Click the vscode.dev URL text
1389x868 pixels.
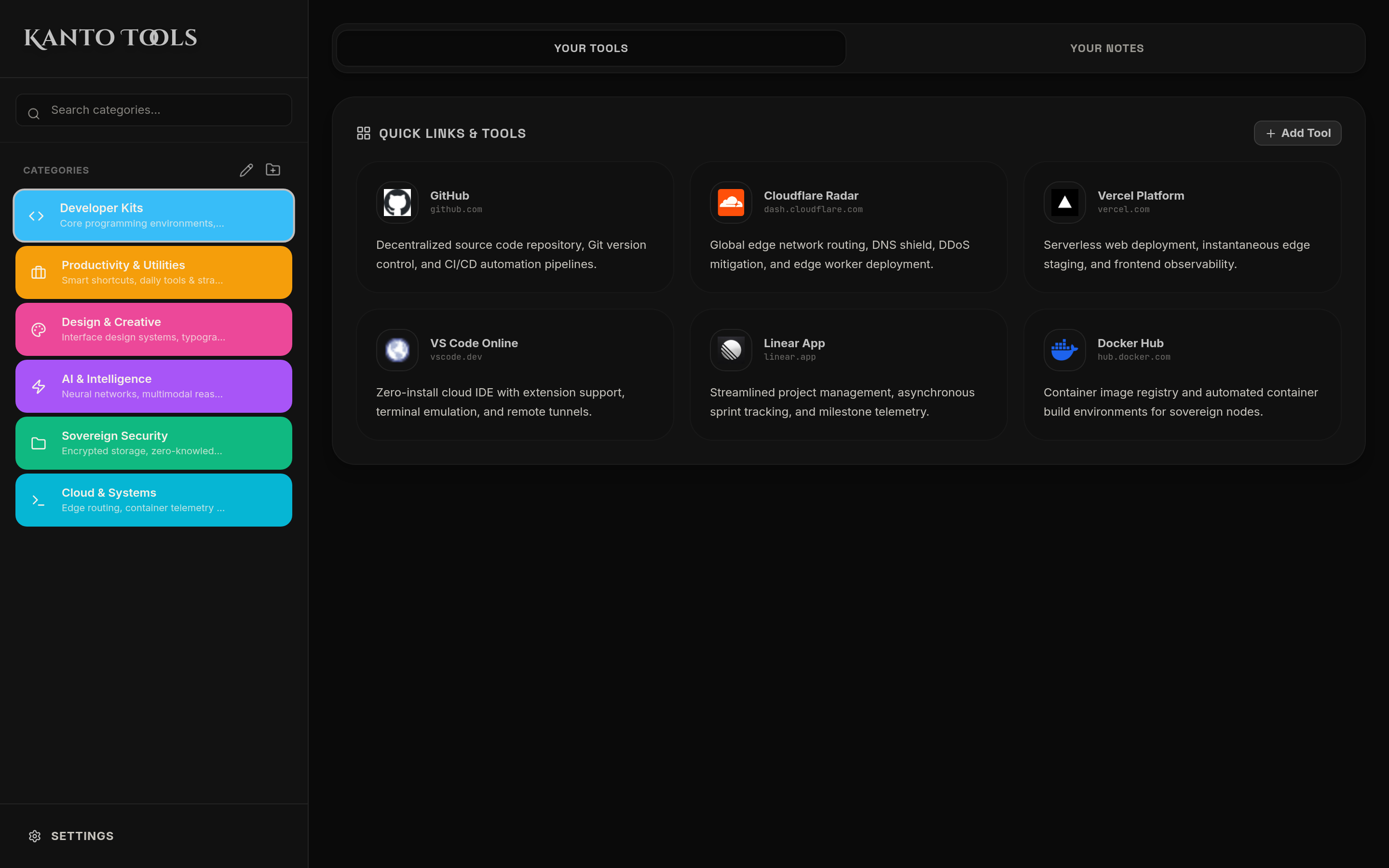pos(456,357)
